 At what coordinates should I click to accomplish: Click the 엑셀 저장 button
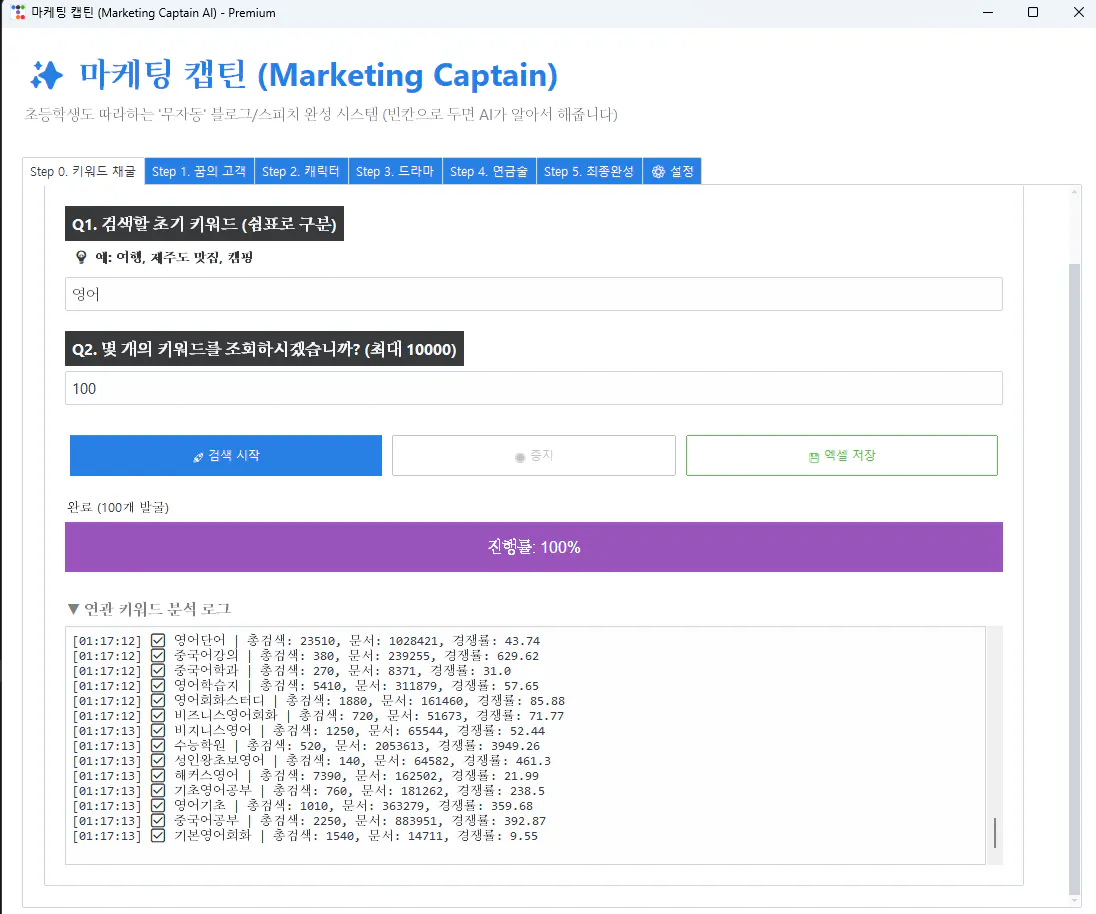coord(841,455)
